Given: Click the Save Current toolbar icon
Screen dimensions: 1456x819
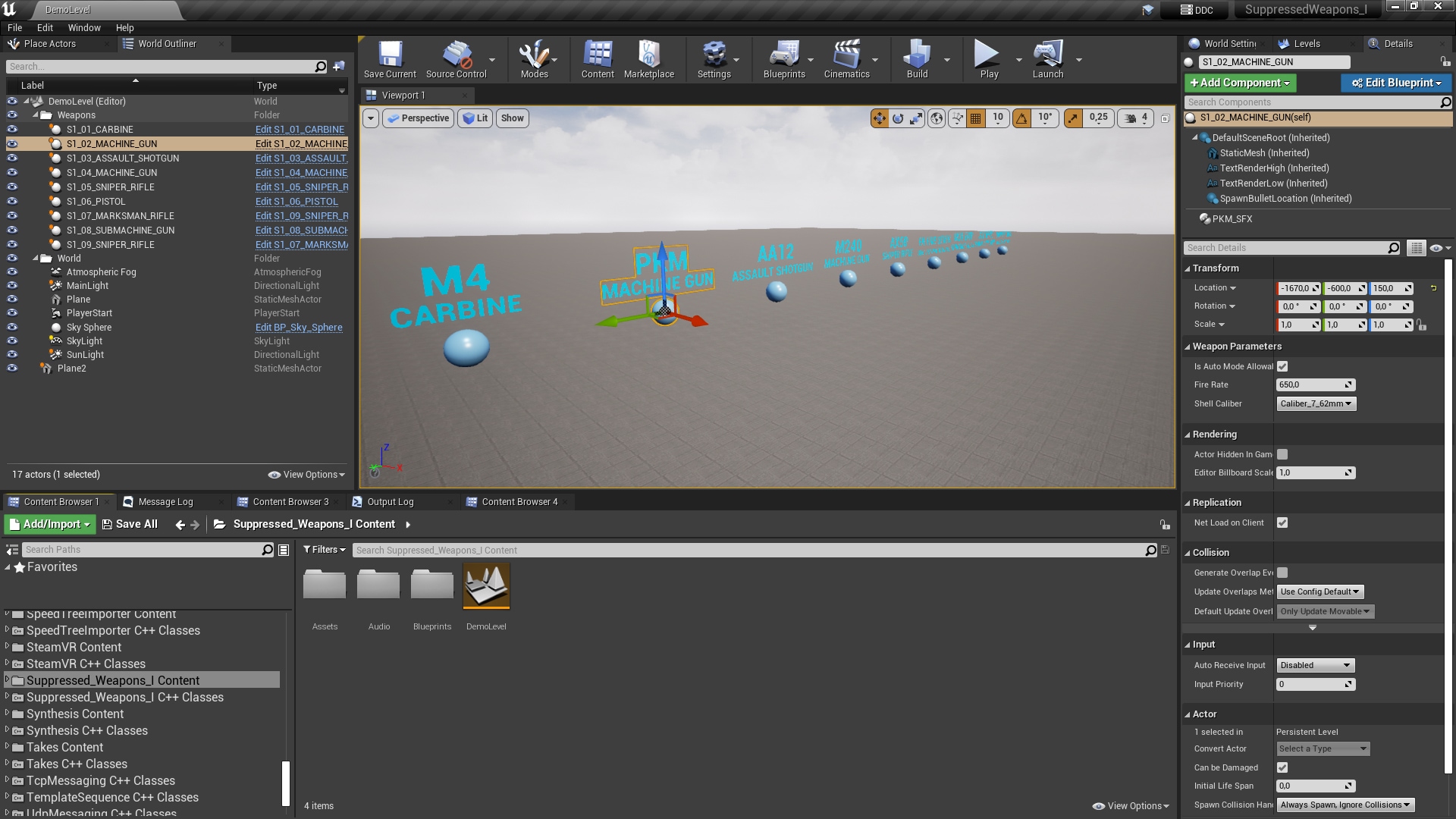Looking at the screenshot, I should pyautogui.click(x=390, y=59).
